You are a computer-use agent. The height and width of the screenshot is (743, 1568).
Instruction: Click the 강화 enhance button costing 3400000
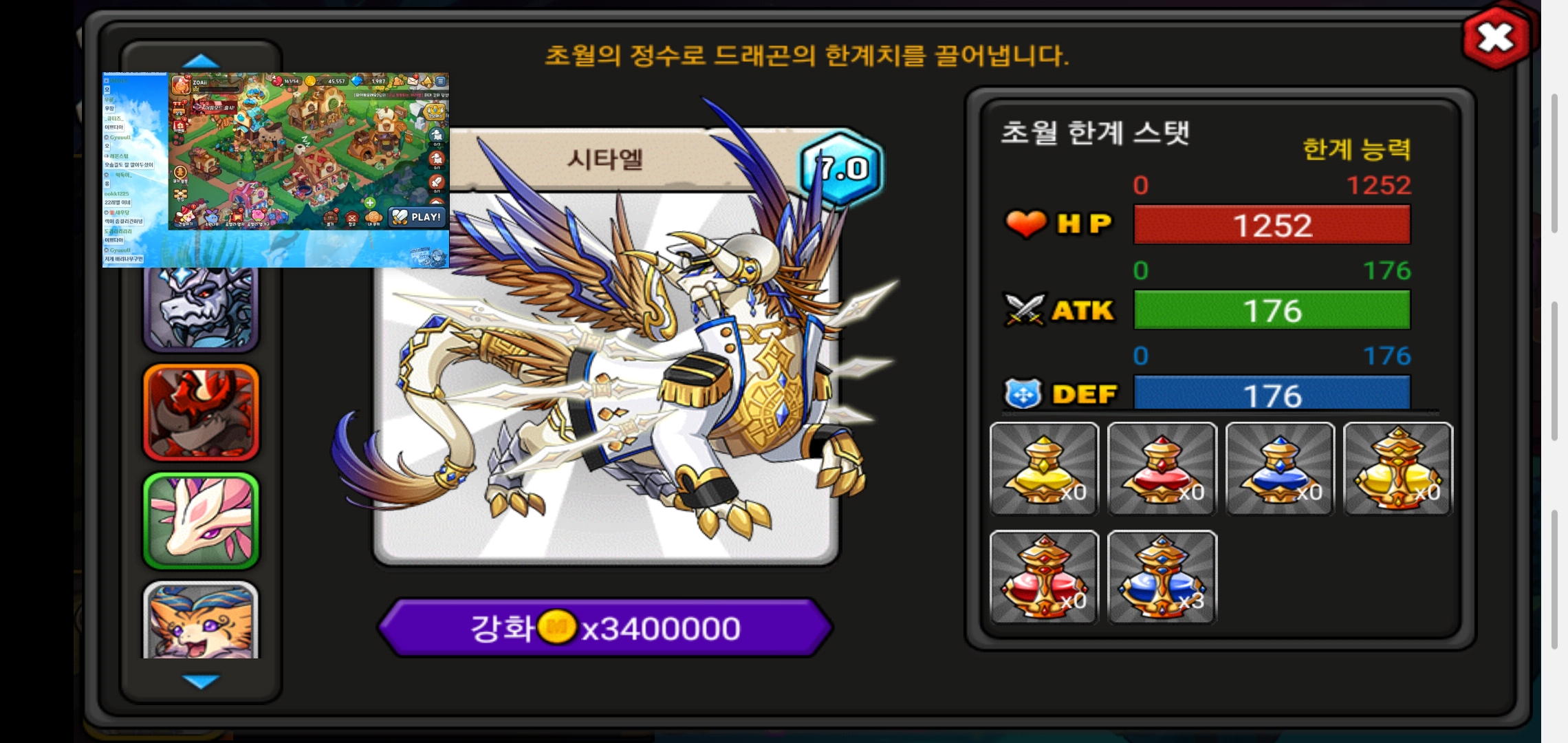click(x=605, y=627)
